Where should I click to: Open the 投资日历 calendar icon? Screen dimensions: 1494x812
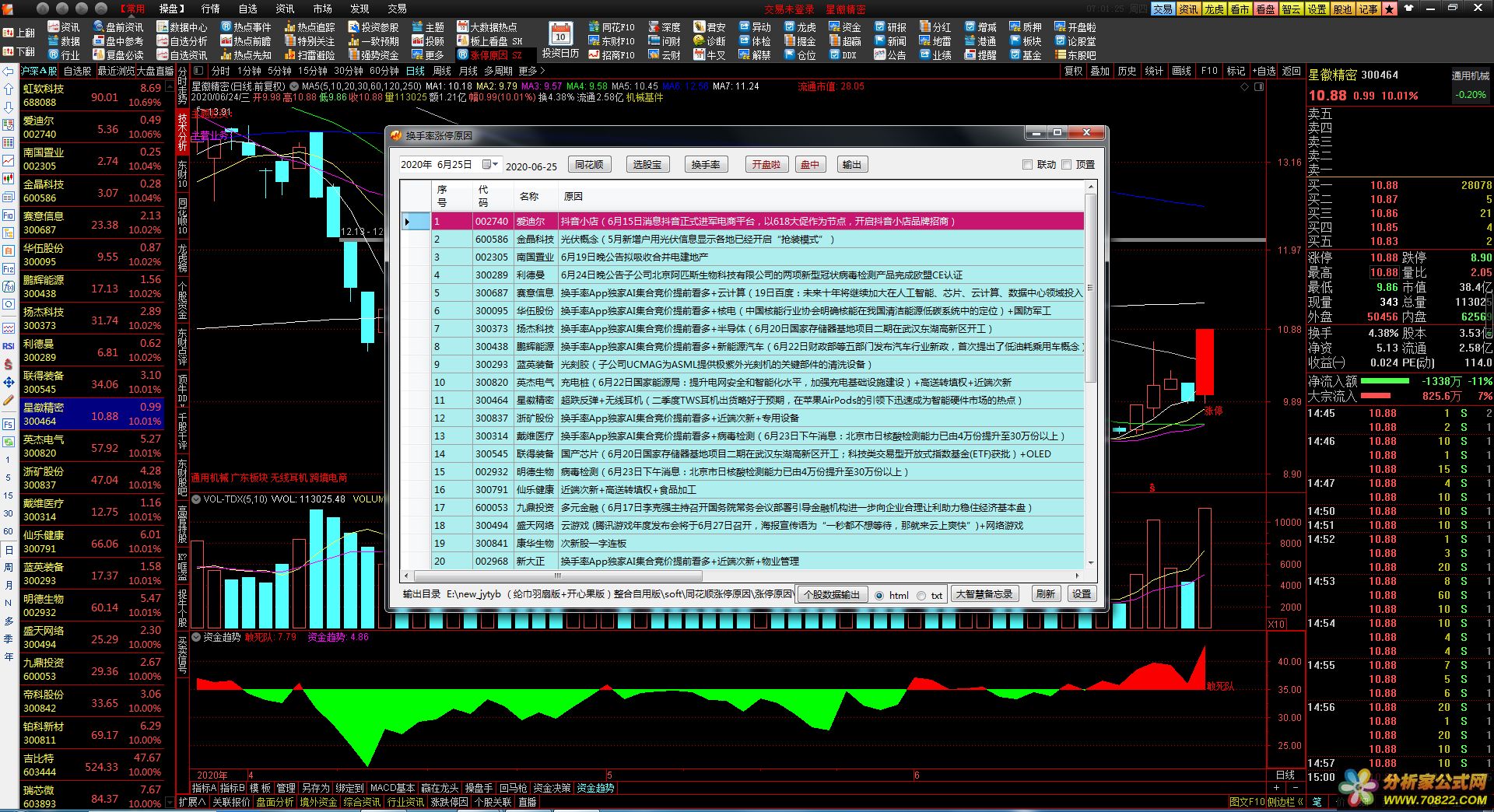(560, 41)
